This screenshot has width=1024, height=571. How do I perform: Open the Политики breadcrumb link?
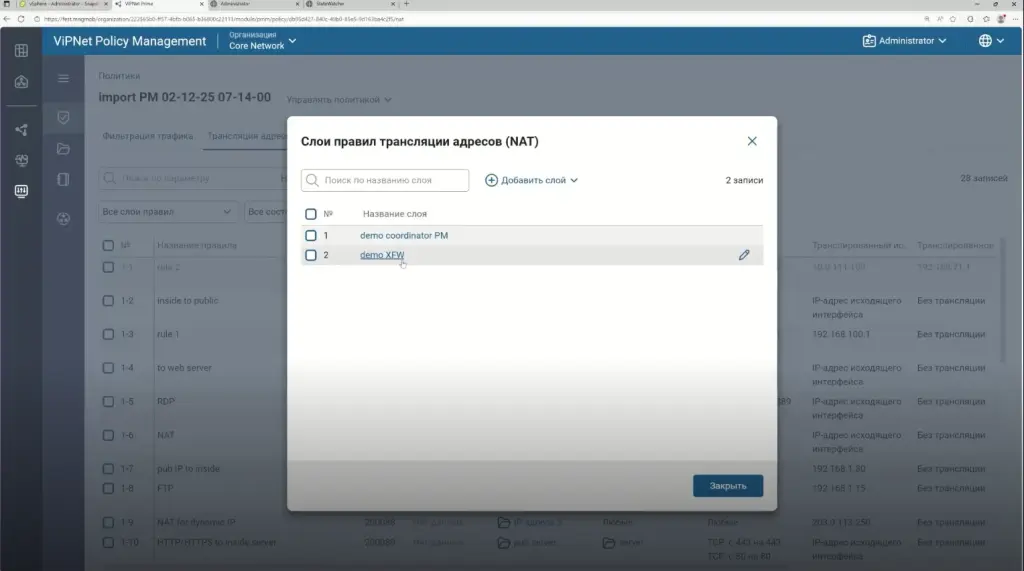pyautogui.click(x=119, y=76)
